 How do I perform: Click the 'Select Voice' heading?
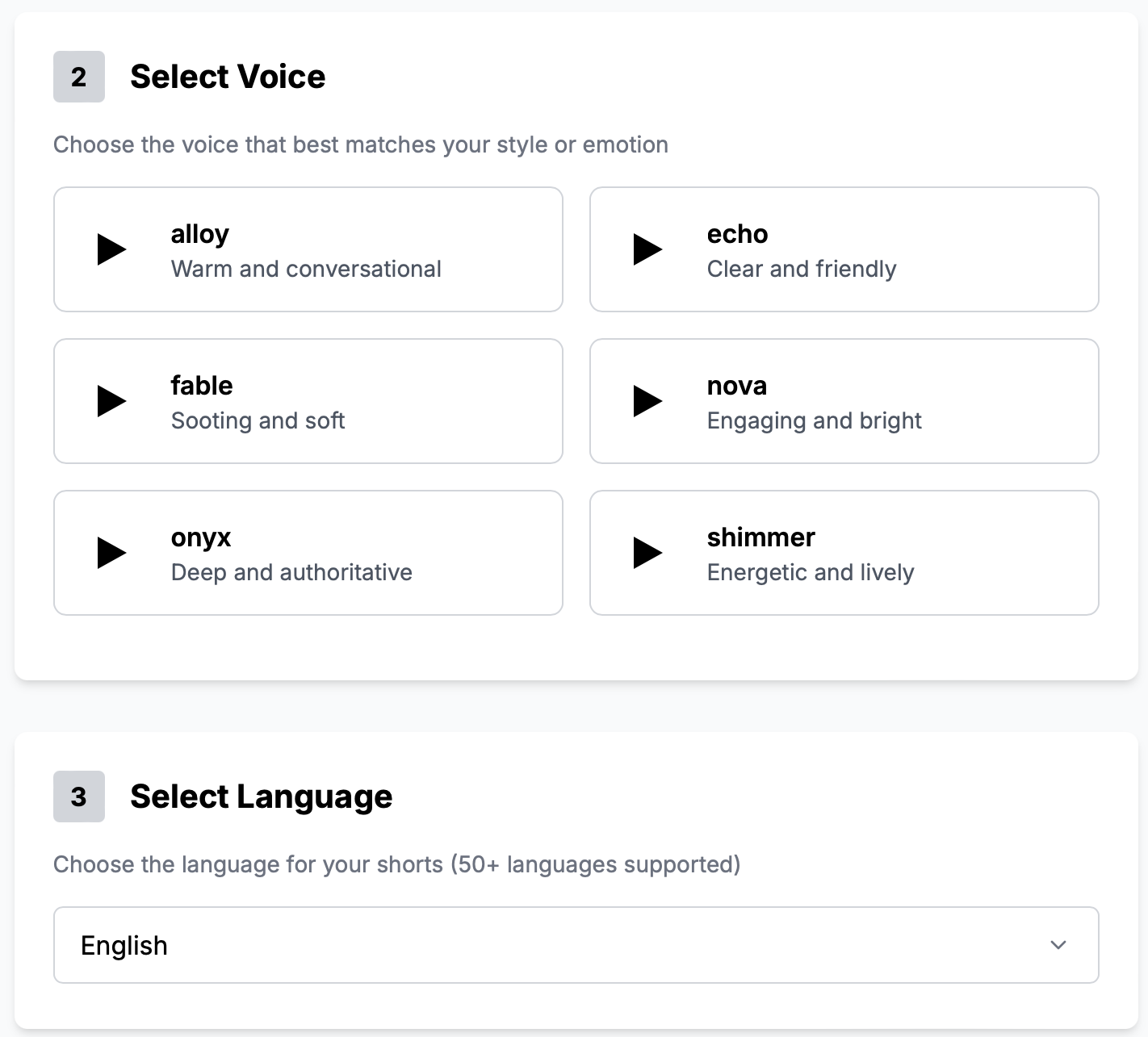tap(228, 77)
